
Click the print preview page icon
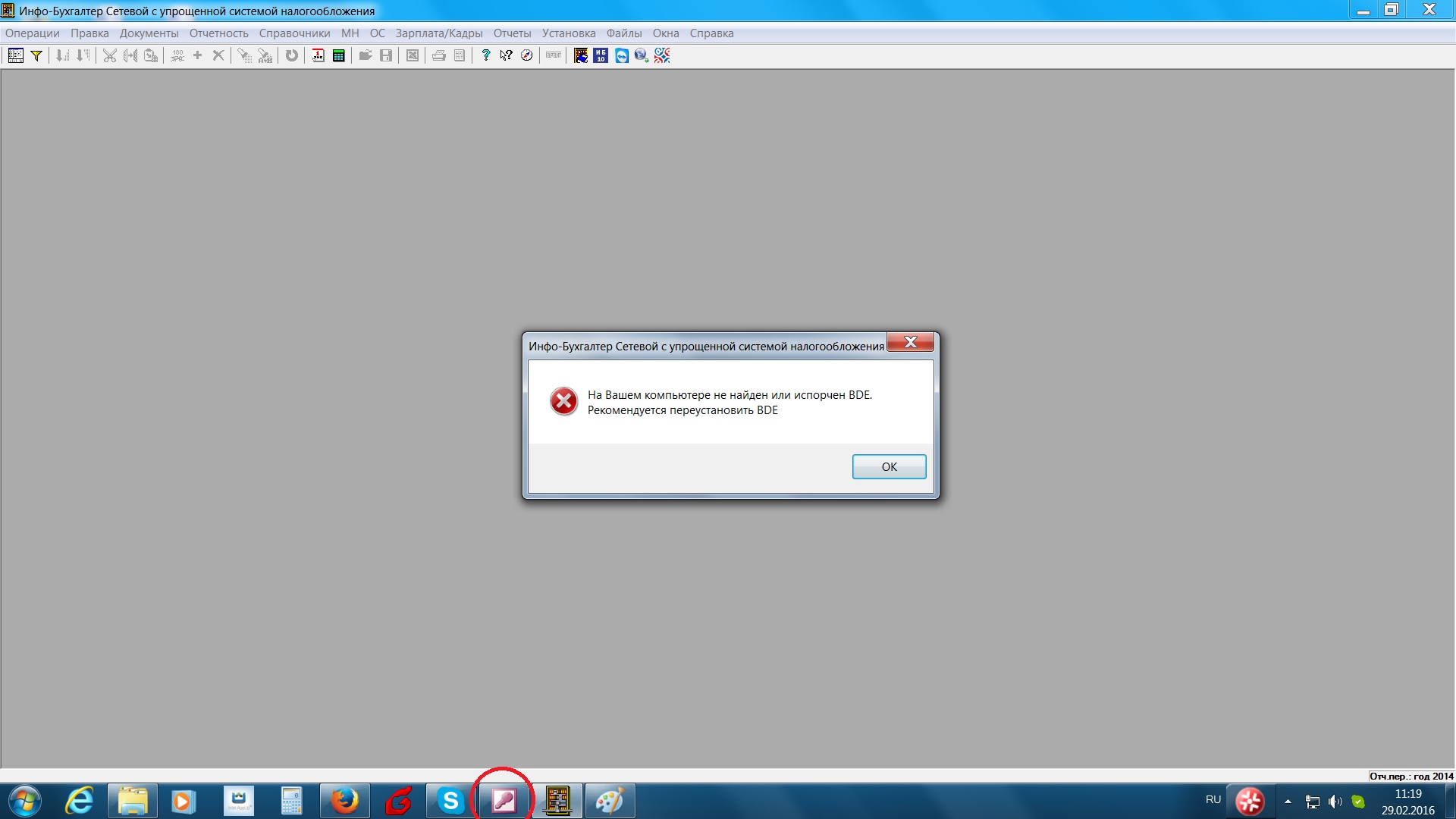tap(459, 55)
